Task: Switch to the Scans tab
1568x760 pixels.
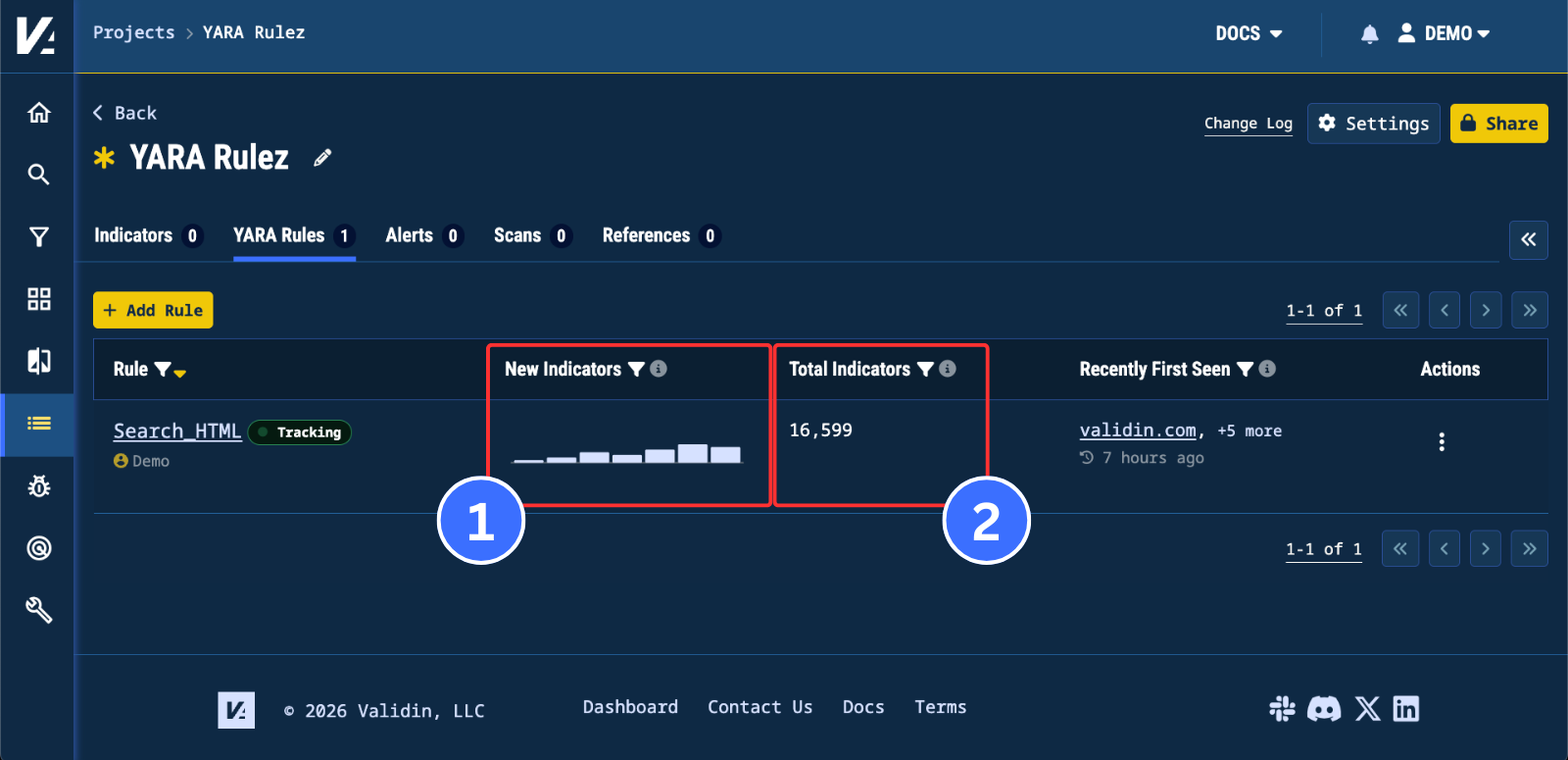Action: [x=533, y=235]
